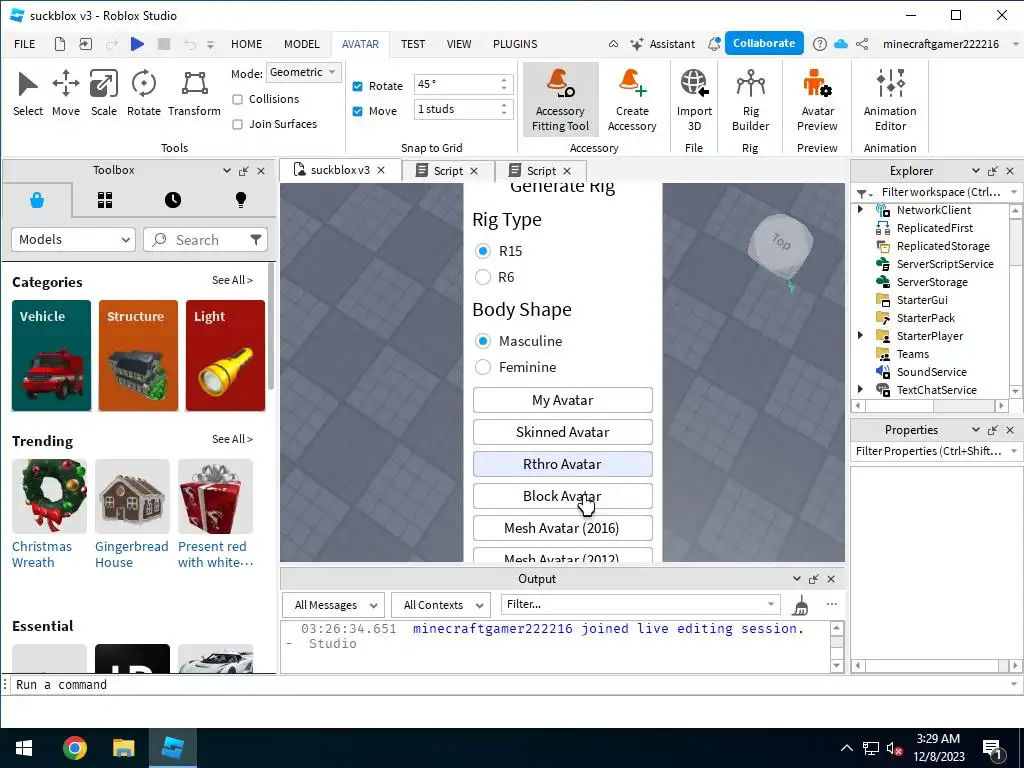This screenshot has width=1024, height=768.
Task: Uncheck the Rotate snap checkbox
Action: click(x=357, y=86)
